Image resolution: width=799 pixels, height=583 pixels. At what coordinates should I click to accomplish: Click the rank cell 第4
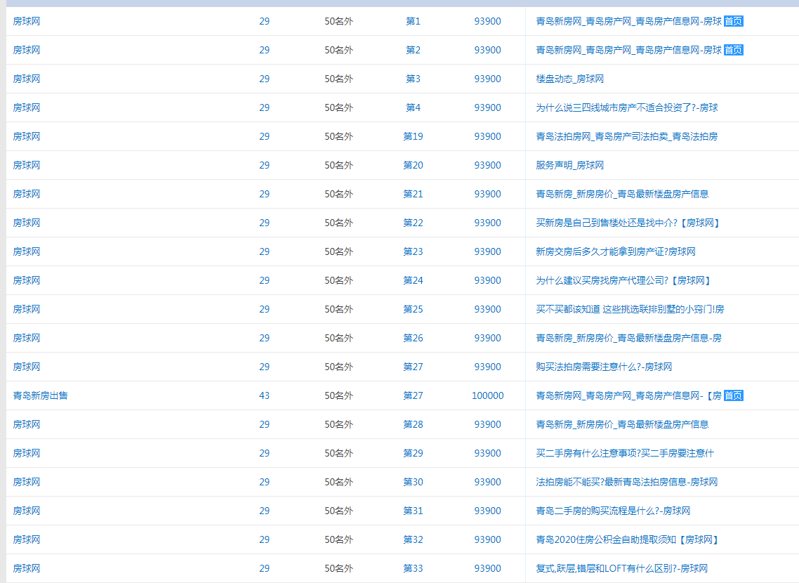coord(413,108)
